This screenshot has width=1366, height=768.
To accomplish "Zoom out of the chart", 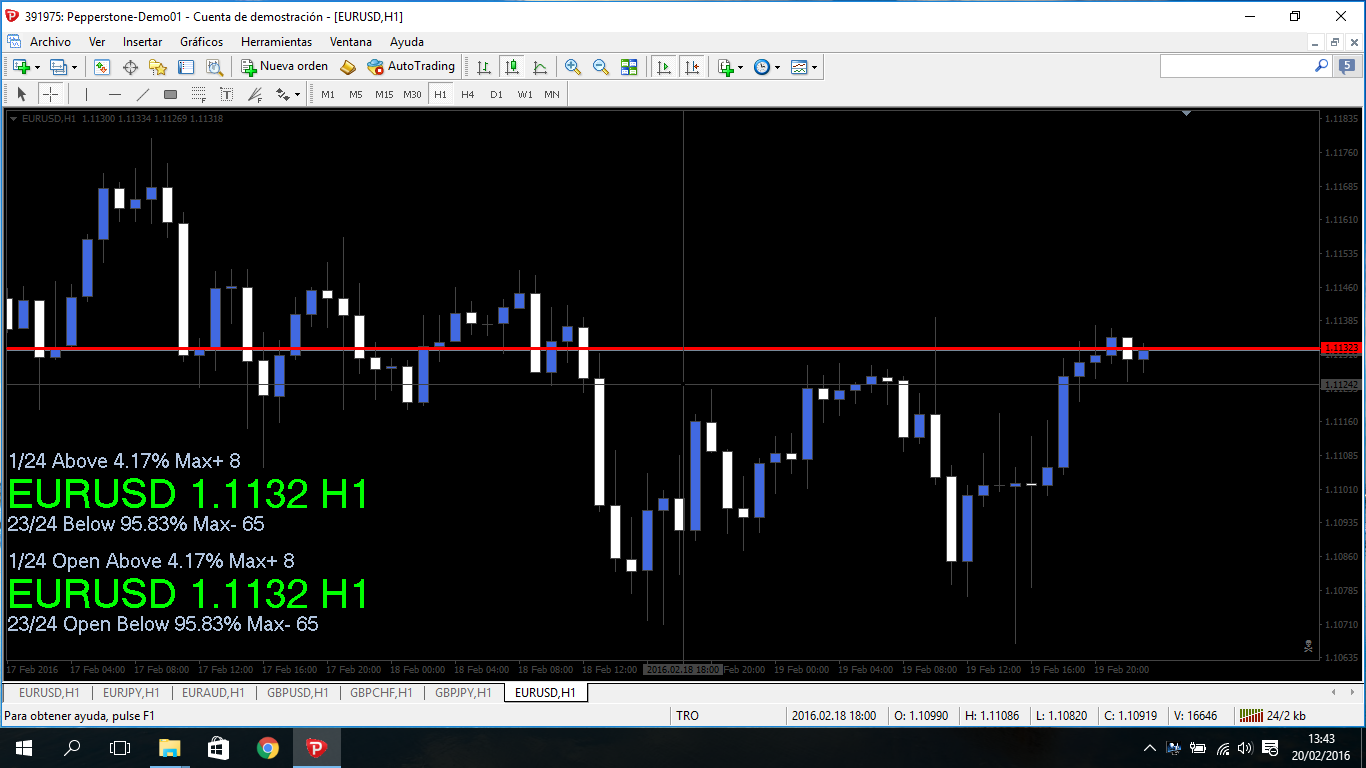I will pyautogui.click(x=601, y=67).
